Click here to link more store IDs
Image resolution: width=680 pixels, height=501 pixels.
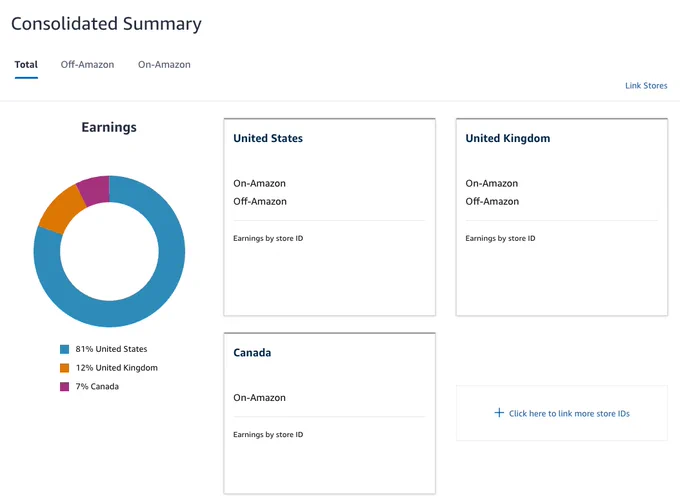click(569, 413)
